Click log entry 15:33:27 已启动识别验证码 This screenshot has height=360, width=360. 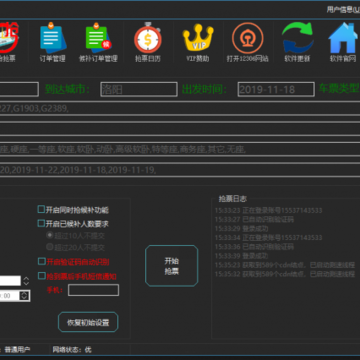(254, 219)
